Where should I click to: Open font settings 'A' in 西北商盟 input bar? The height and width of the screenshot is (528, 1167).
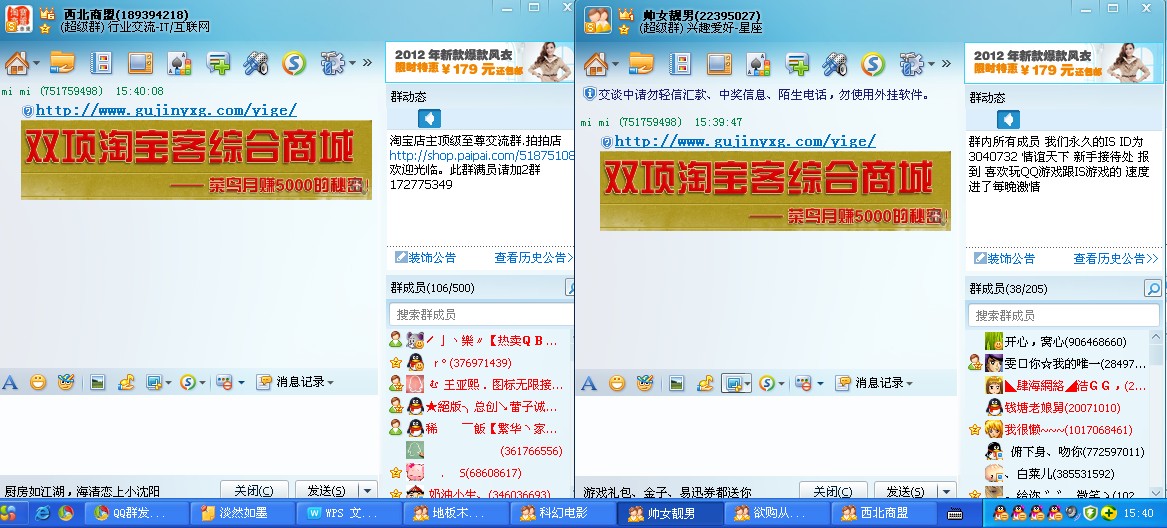[x=10, y=383]
